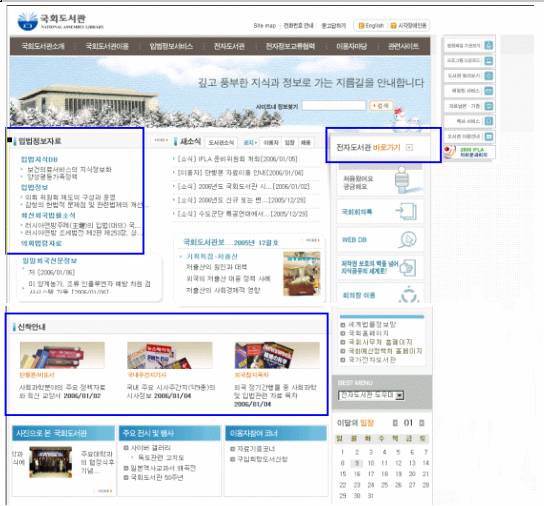544x506 pixels.
Task: Open the Site map link
Action: (x=264, y=26)
